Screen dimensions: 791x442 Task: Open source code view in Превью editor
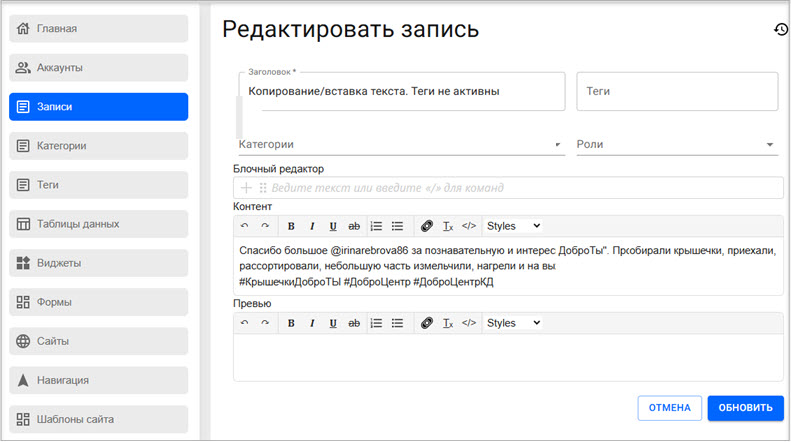(469, 323)
